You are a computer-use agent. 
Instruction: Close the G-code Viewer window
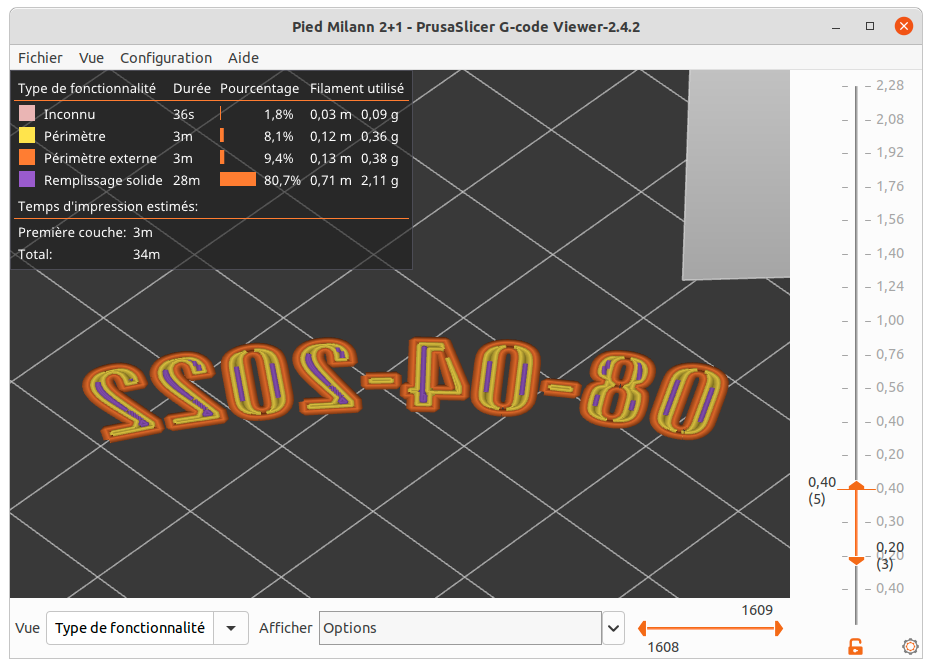[903, 26]
